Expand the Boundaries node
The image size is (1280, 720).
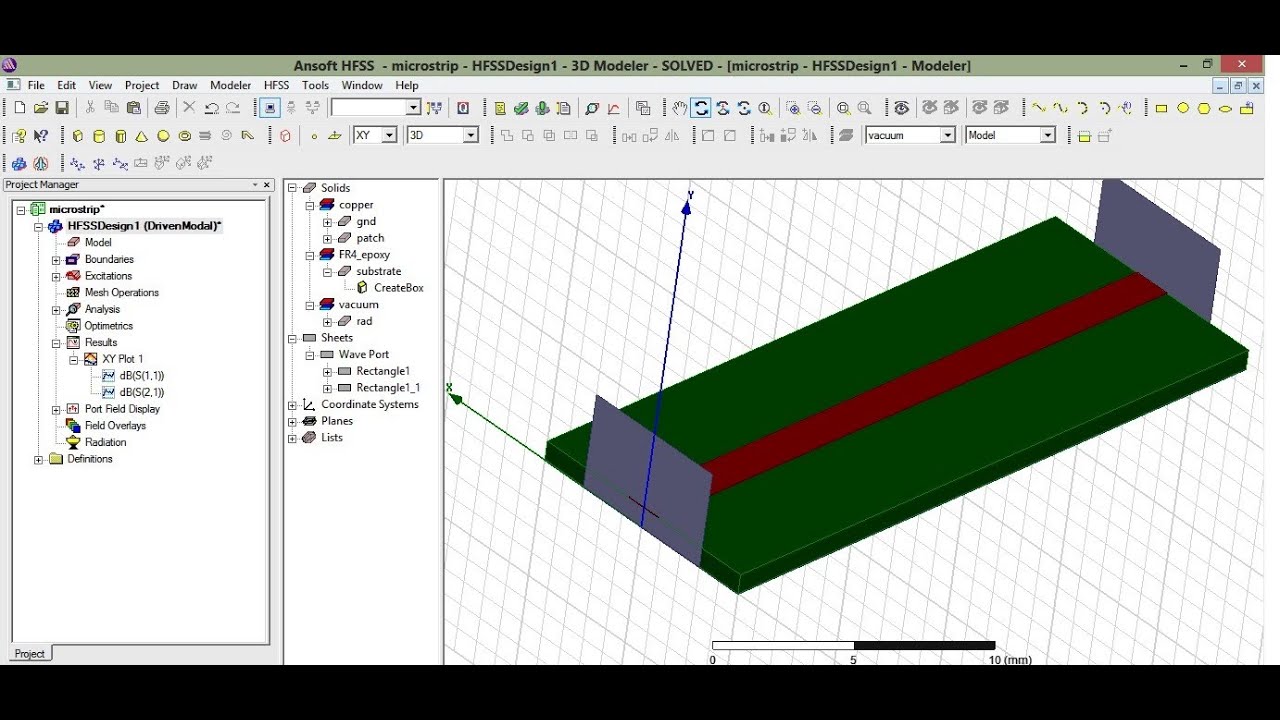pyautogui.click(x=56, y=260)
